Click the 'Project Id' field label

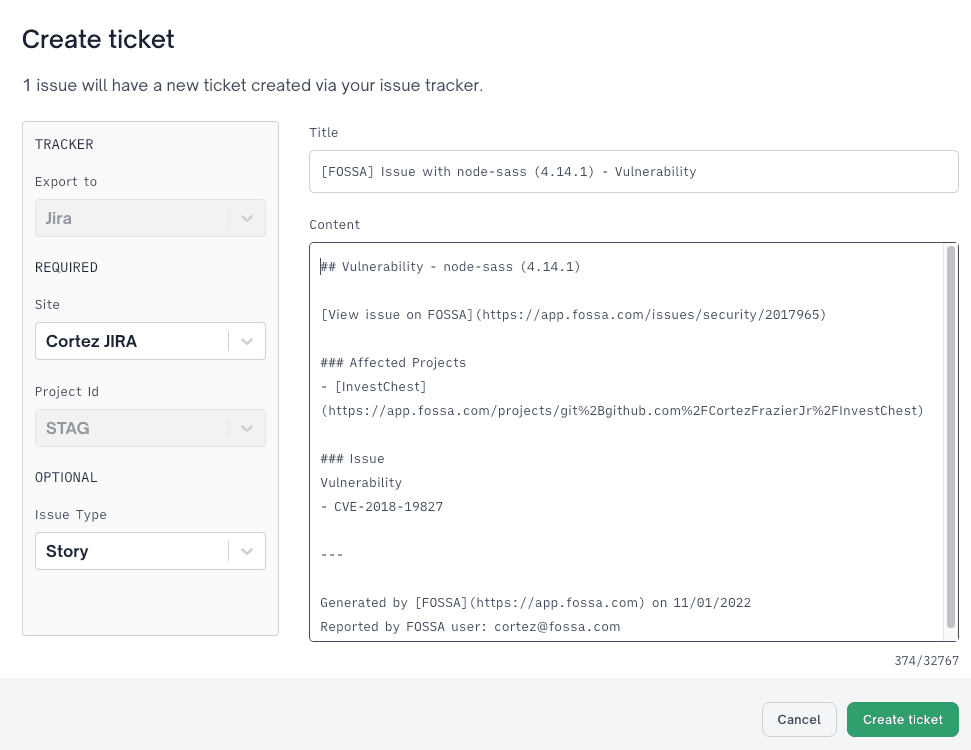67,391
